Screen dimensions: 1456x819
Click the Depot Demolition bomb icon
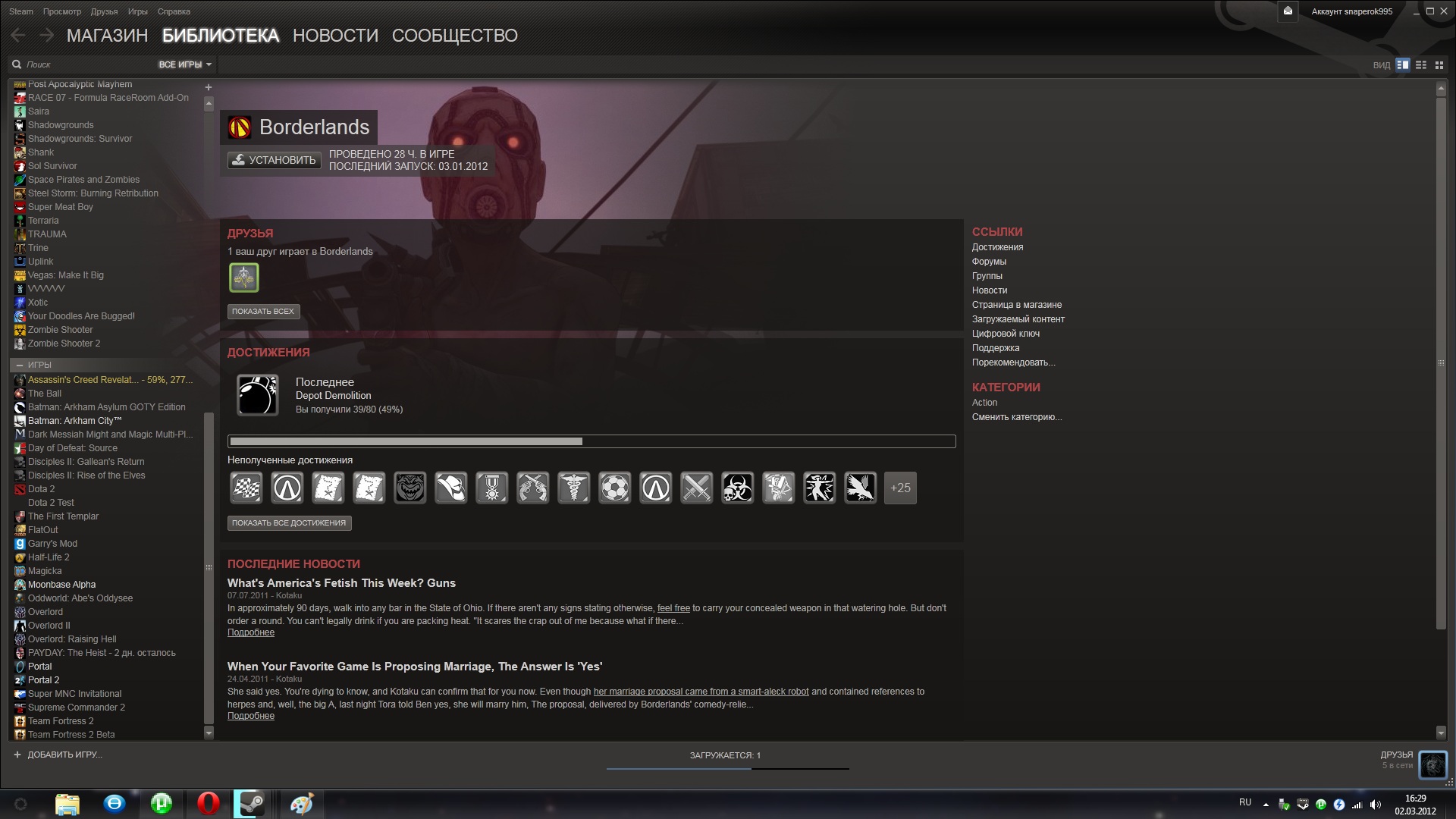coord(258,395)
